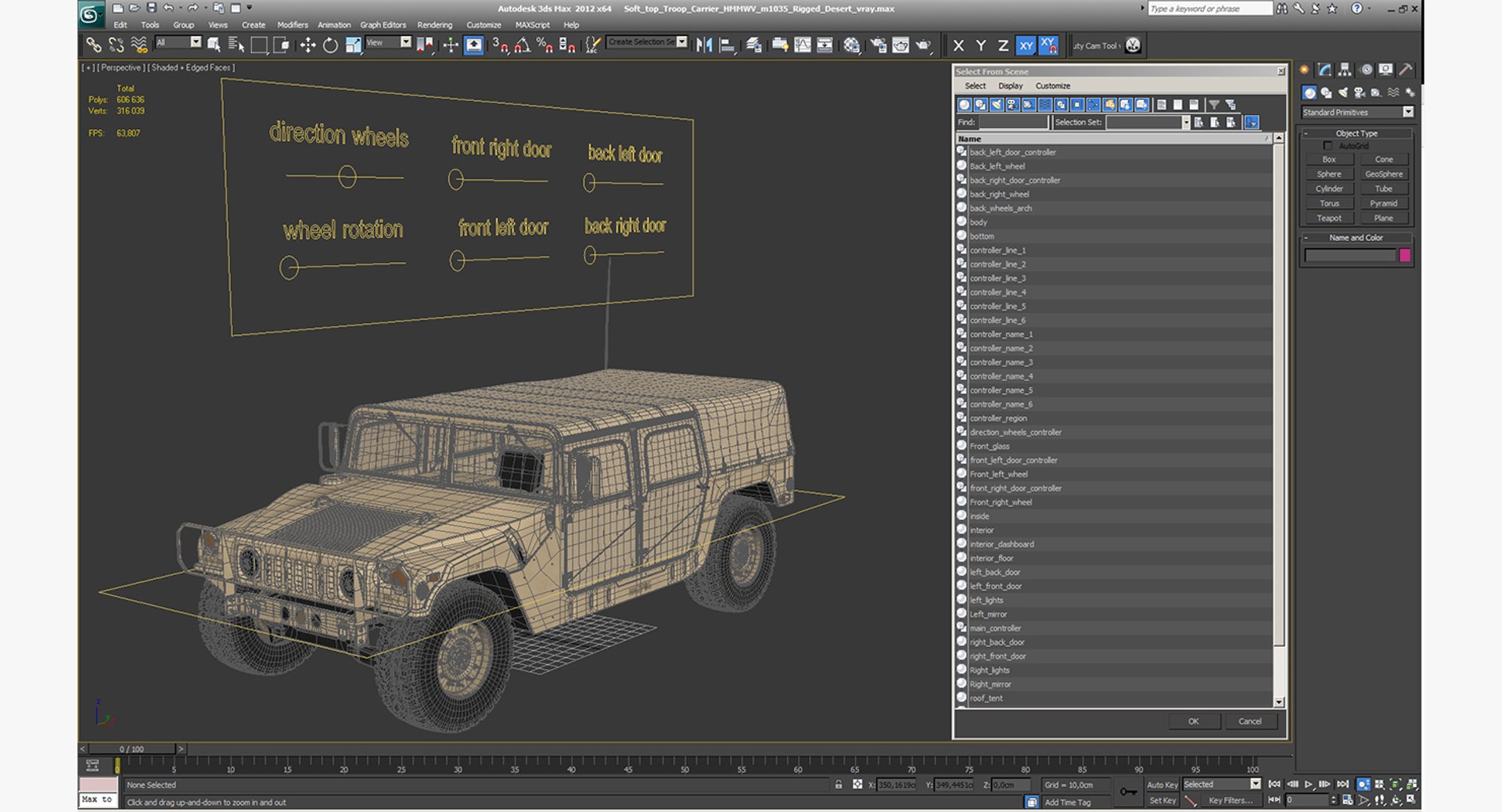Screen dimensions: 1502x812
Task: Activate the Bind to Space Warp tool
Action: [139, 45]
